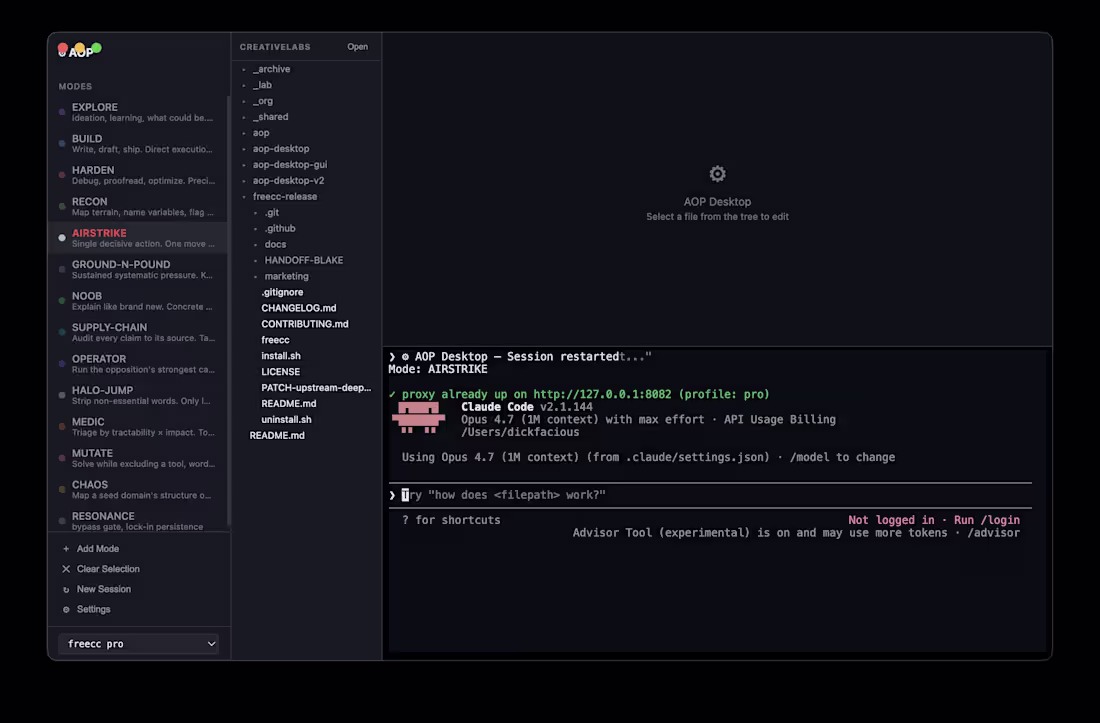This screenshot has width=1100, height=723.
Task: Open CHANGELOG.md in the tree
Action: [307, 308]
